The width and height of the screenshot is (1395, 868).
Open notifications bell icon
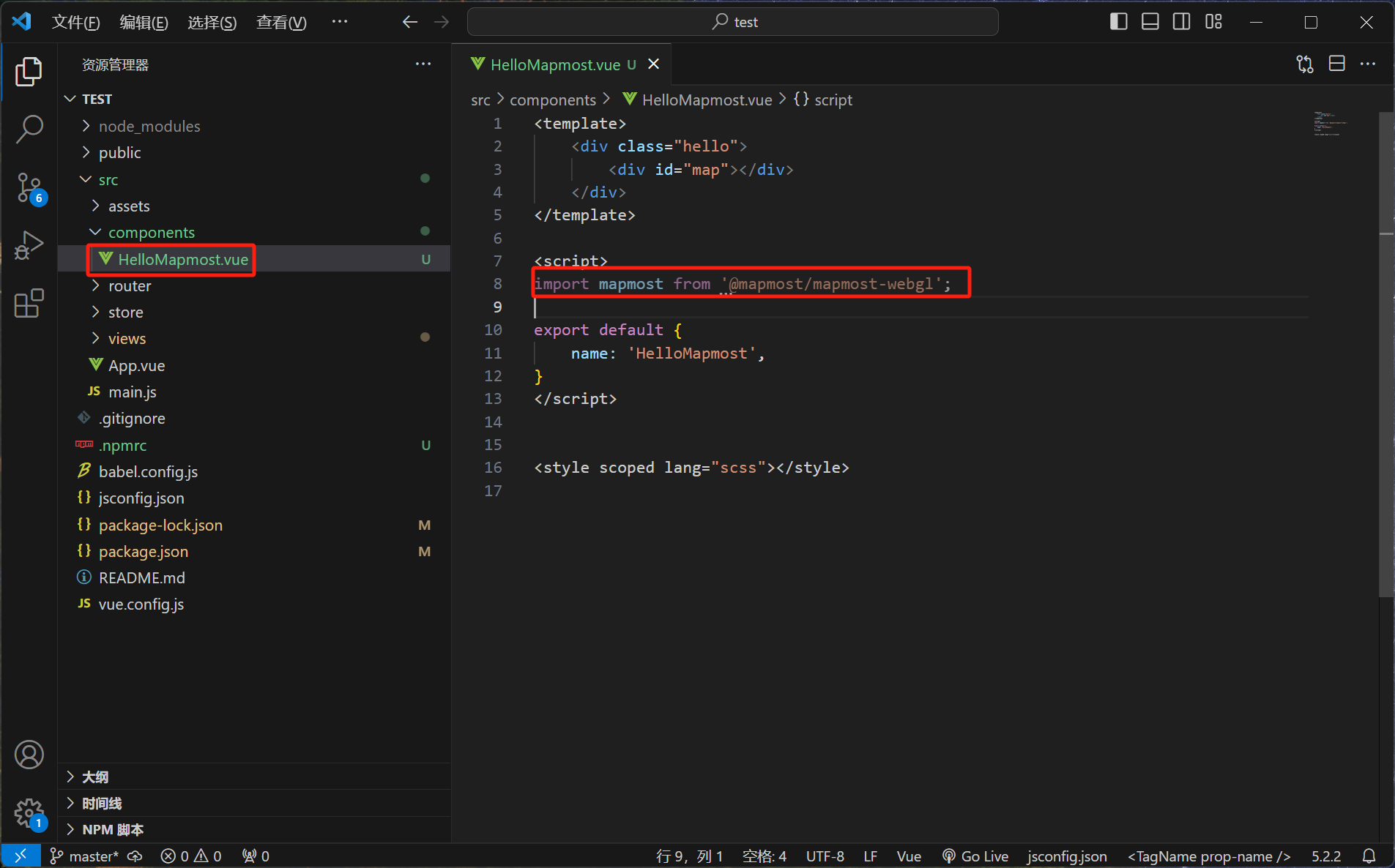point(1369,856)
